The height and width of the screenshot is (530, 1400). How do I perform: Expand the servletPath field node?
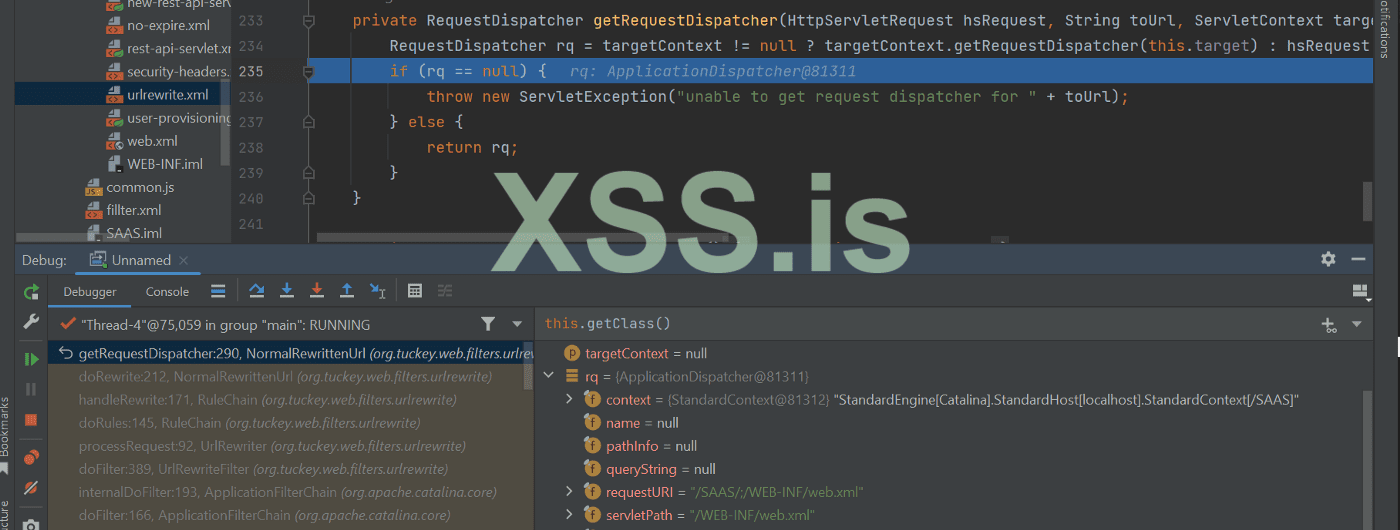click(x=570, y=514)
